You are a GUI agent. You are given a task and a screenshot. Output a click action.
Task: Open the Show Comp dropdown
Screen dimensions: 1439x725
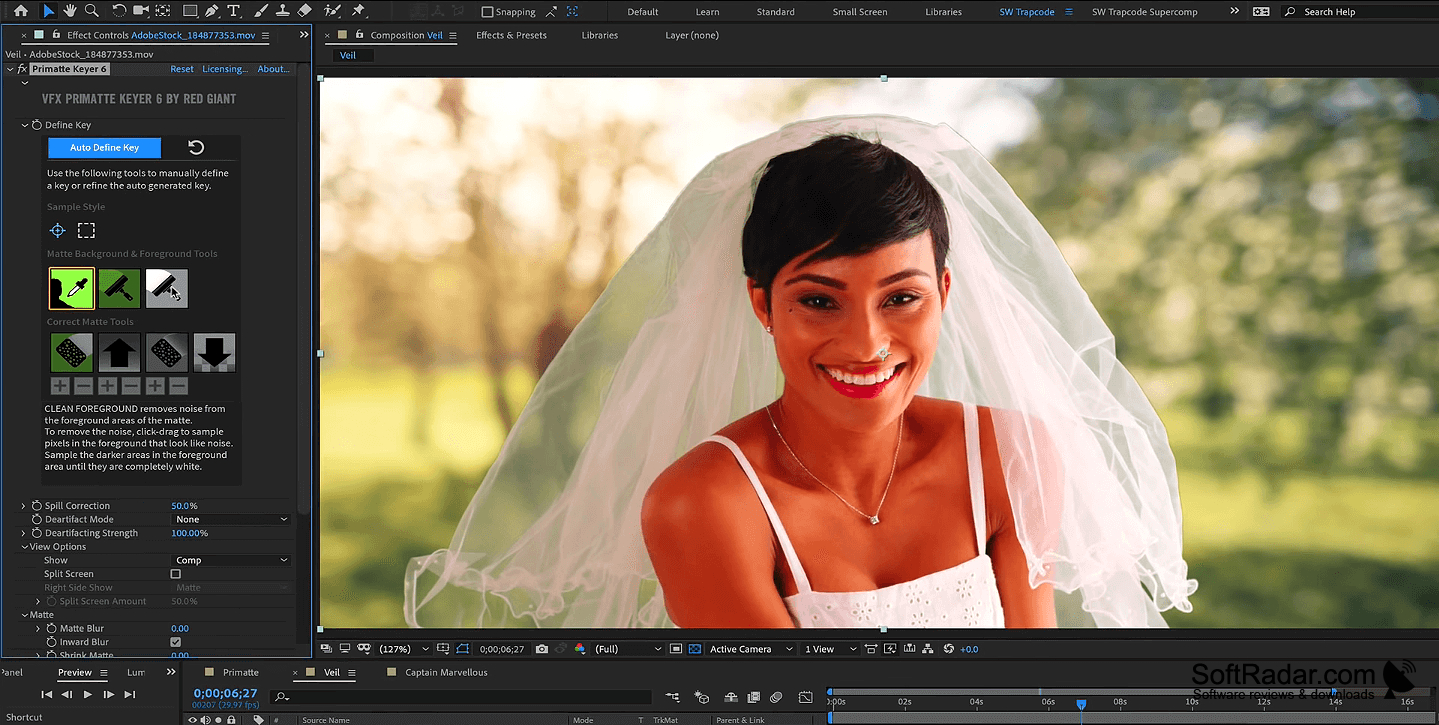click(x=231, y=560)
